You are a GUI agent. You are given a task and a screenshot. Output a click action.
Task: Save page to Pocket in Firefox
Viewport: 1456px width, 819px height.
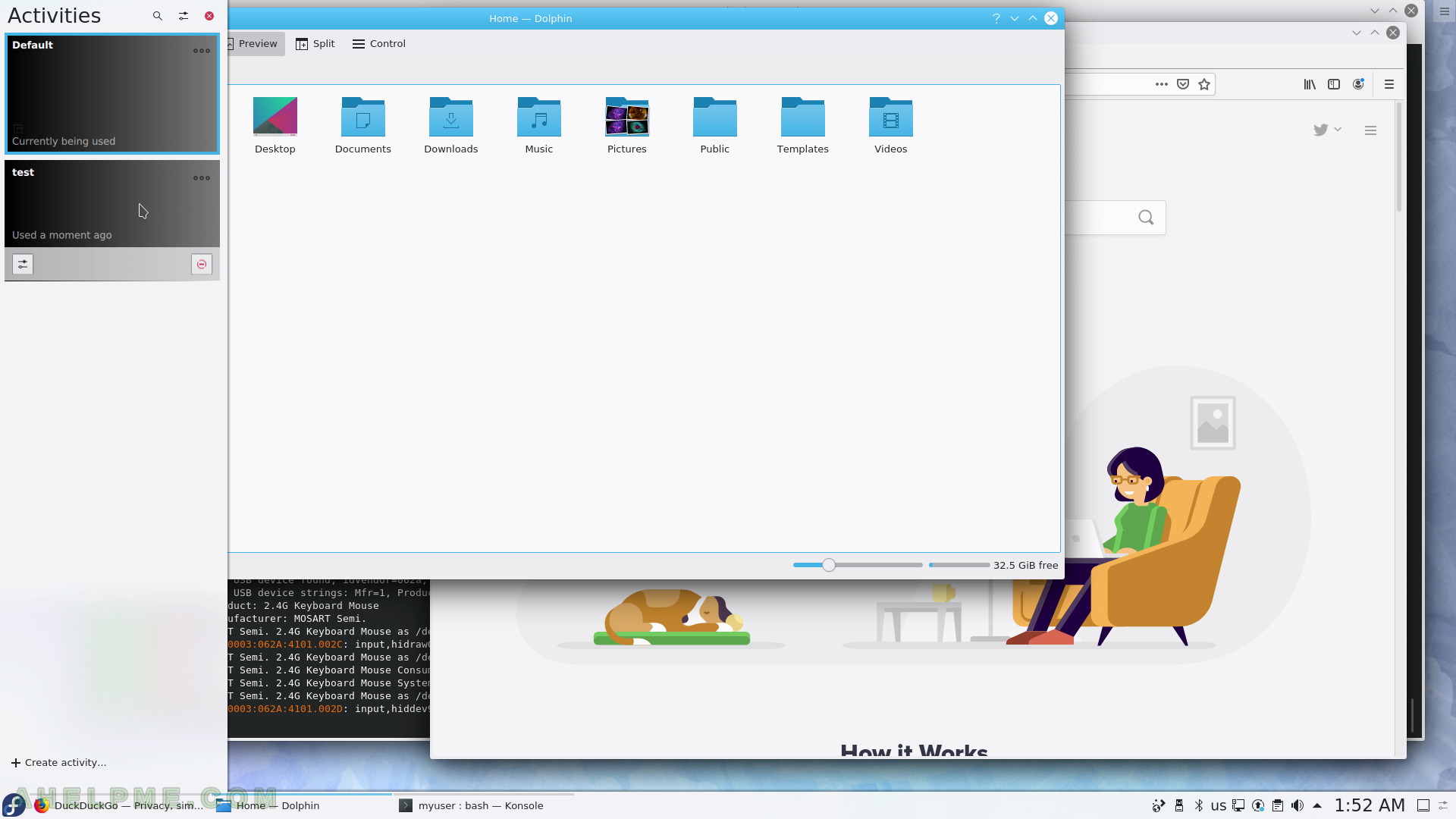point(1183,84)
